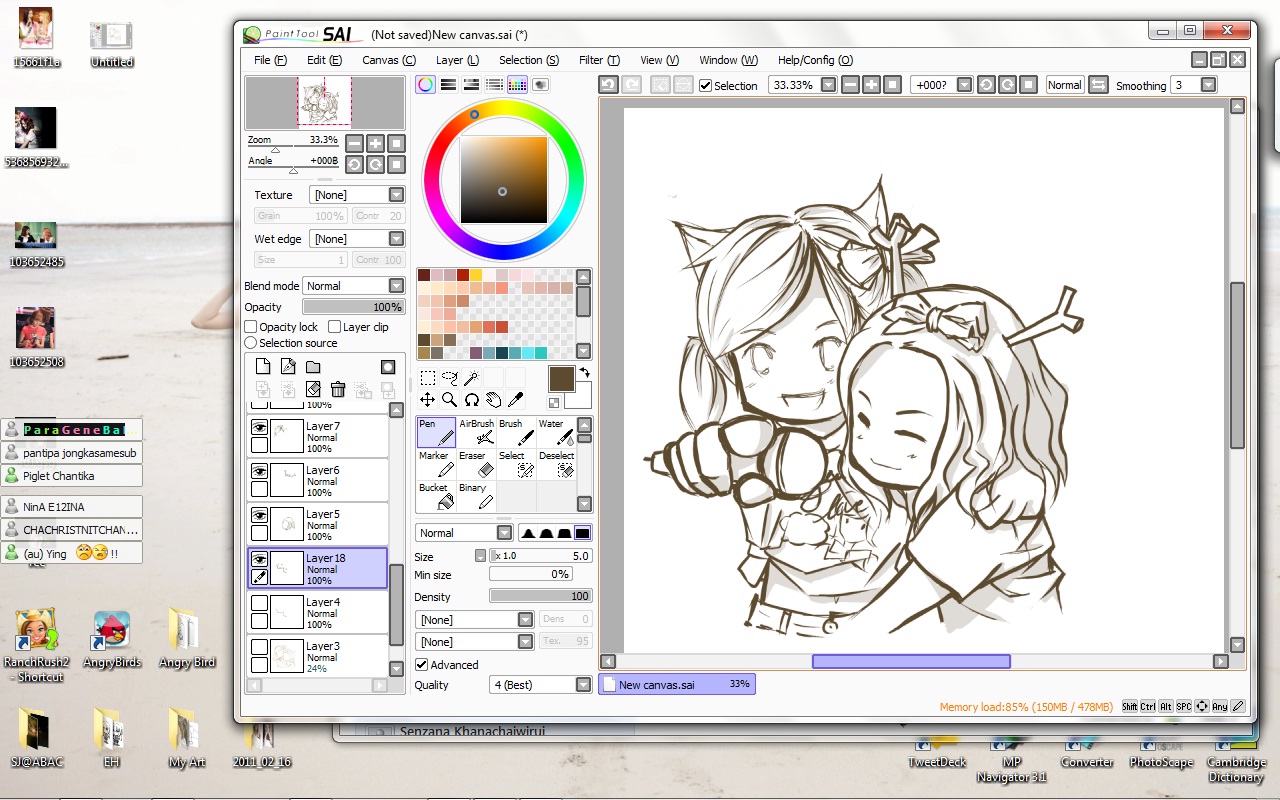
Task: Open the Layer menu
Action: [457, 60]
